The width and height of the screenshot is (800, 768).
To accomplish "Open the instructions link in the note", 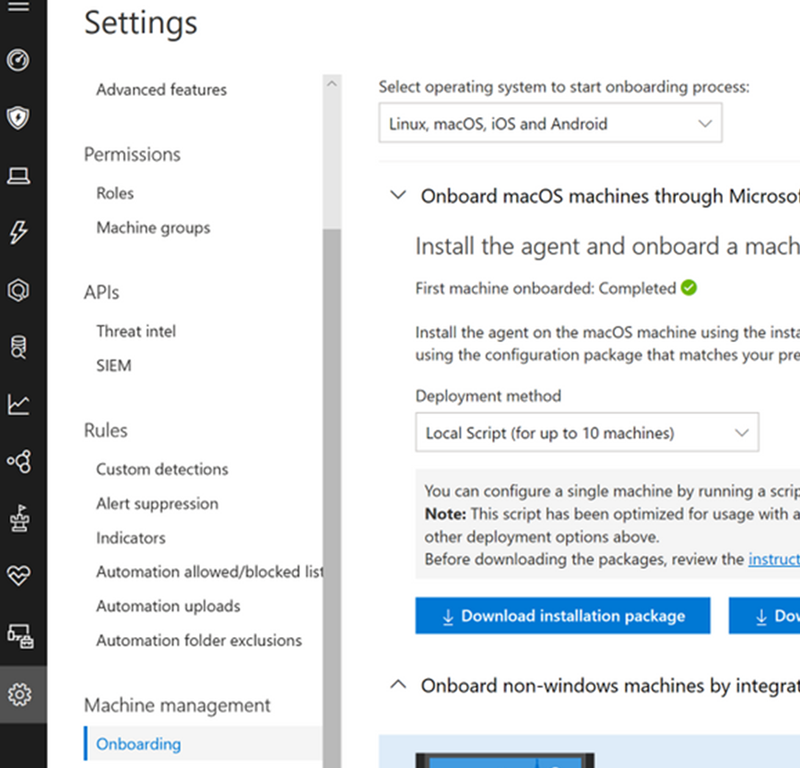I will [x=773, y=559].
